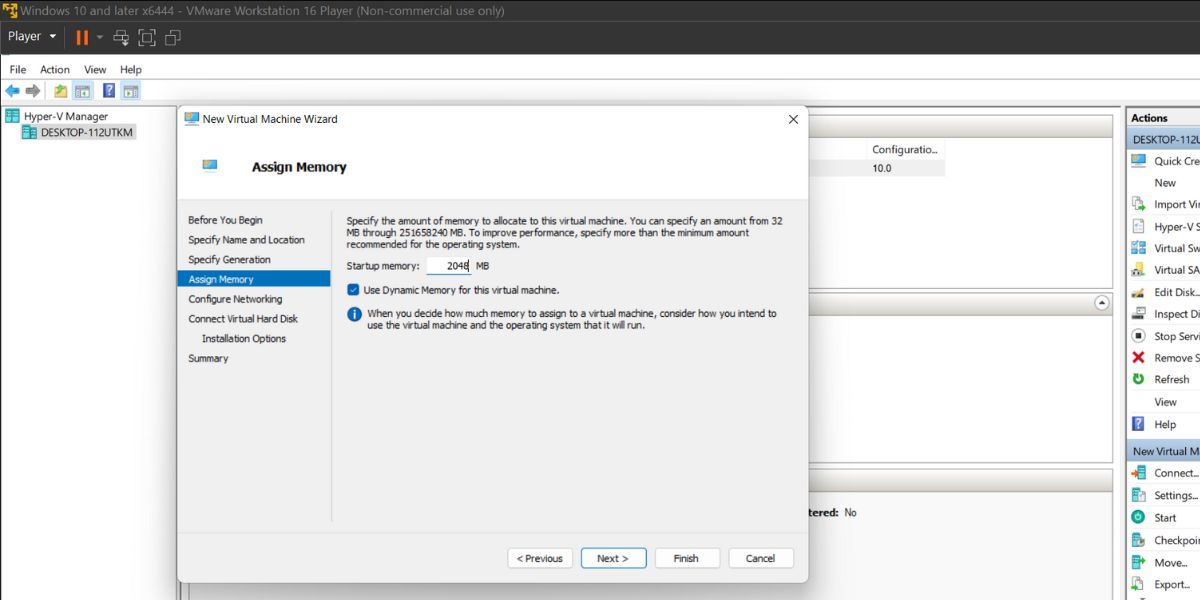Image resolution: width=1200 pixels, height=600 pixels.
Task: Go to Installation Options wizard step
Action: 244,339
